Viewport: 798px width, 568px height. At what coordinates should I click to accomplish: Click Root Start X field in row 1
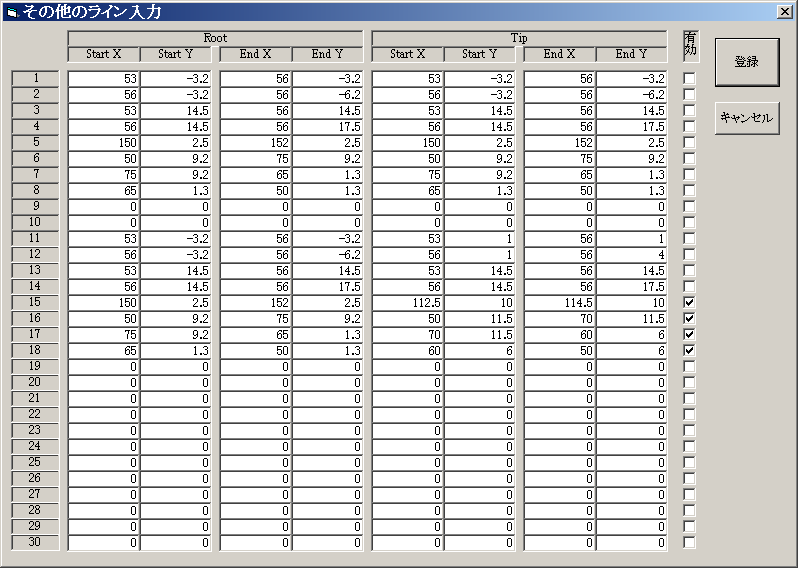103,78
